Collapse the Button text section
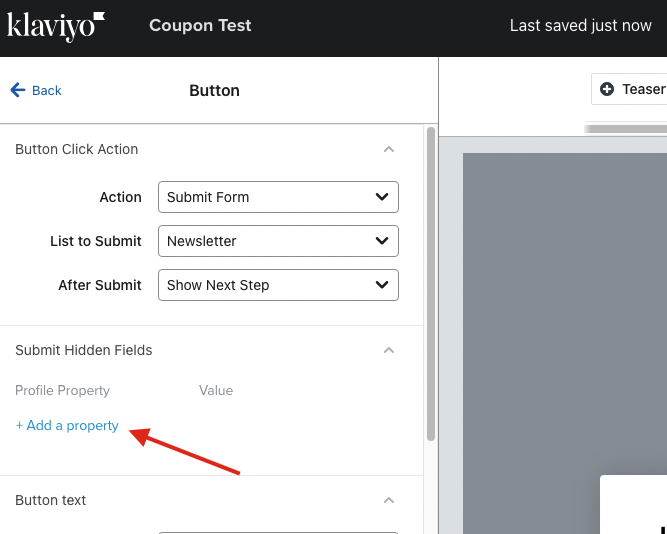 388,500
